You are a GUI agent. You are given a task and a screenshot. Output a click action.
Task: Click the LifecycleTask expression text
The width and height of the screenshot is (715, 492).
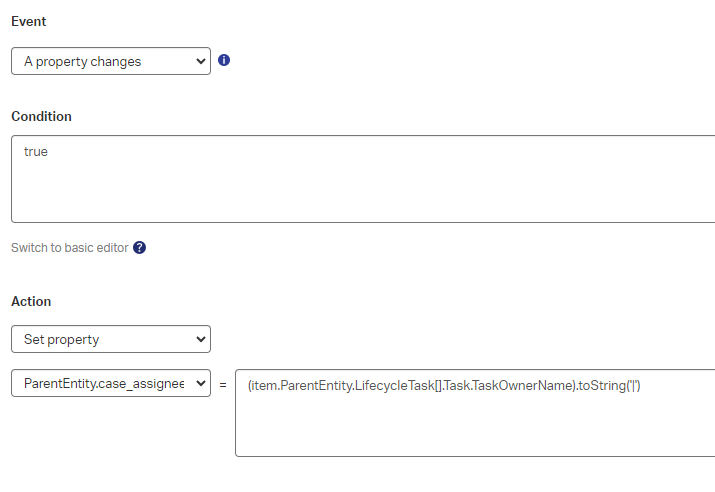(395, 386)
